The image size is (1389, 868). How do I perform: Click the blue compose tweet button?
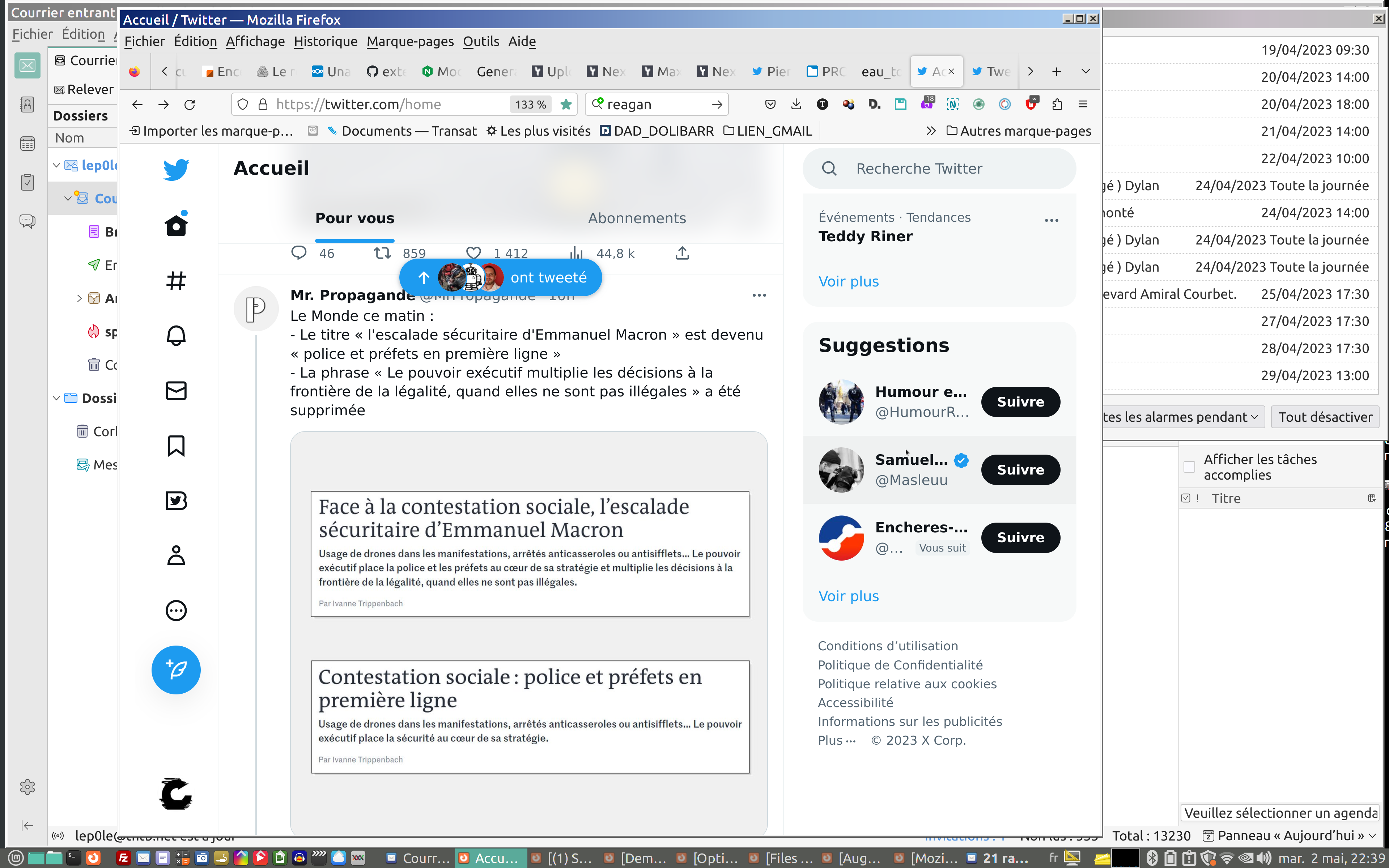tap(176, 669)
